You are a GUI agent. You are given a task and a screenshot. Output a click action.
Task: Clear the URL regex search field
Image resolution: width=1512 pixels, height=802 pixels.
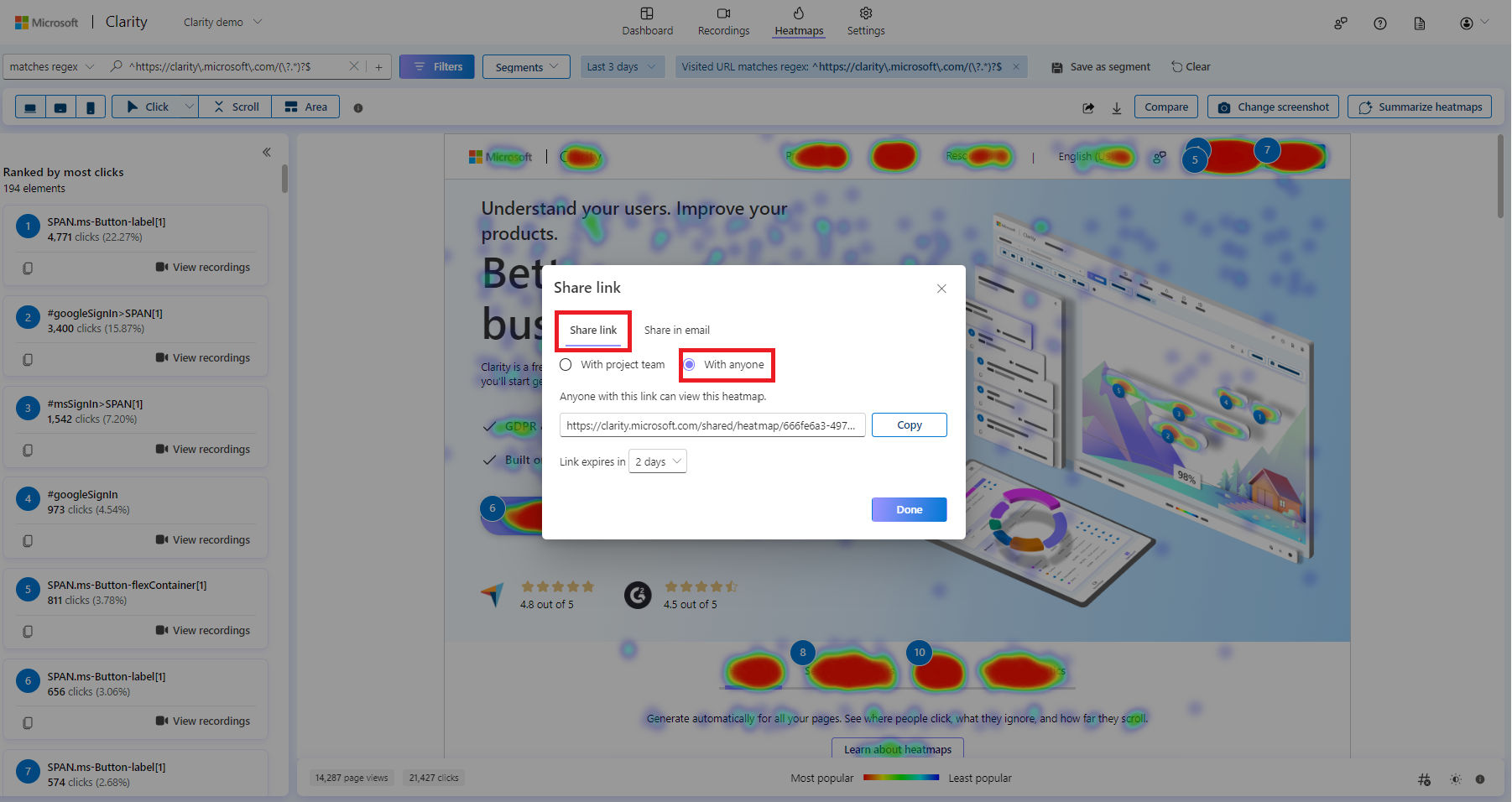[x=354, y=66]
